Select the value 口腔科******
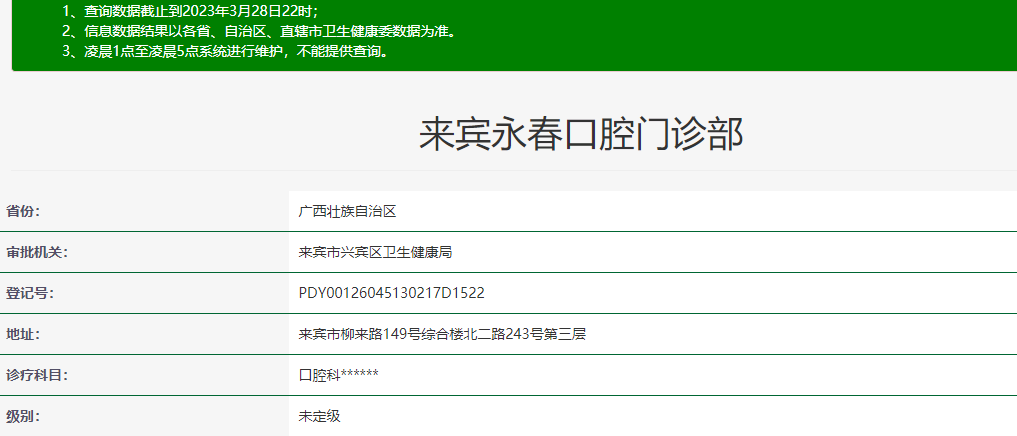This screenshot has width=1017, height=436. click(x=339, y=376)
